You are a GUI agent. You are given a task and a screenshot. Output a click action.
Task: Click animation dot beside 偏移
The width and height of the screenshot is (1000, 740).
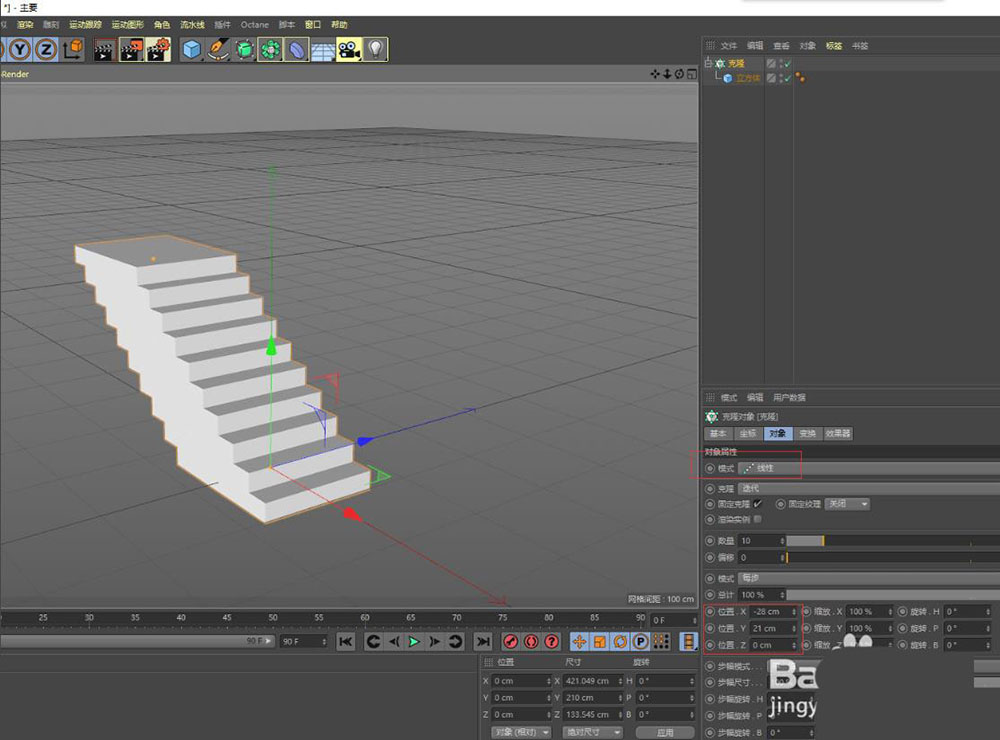(710, 557)
